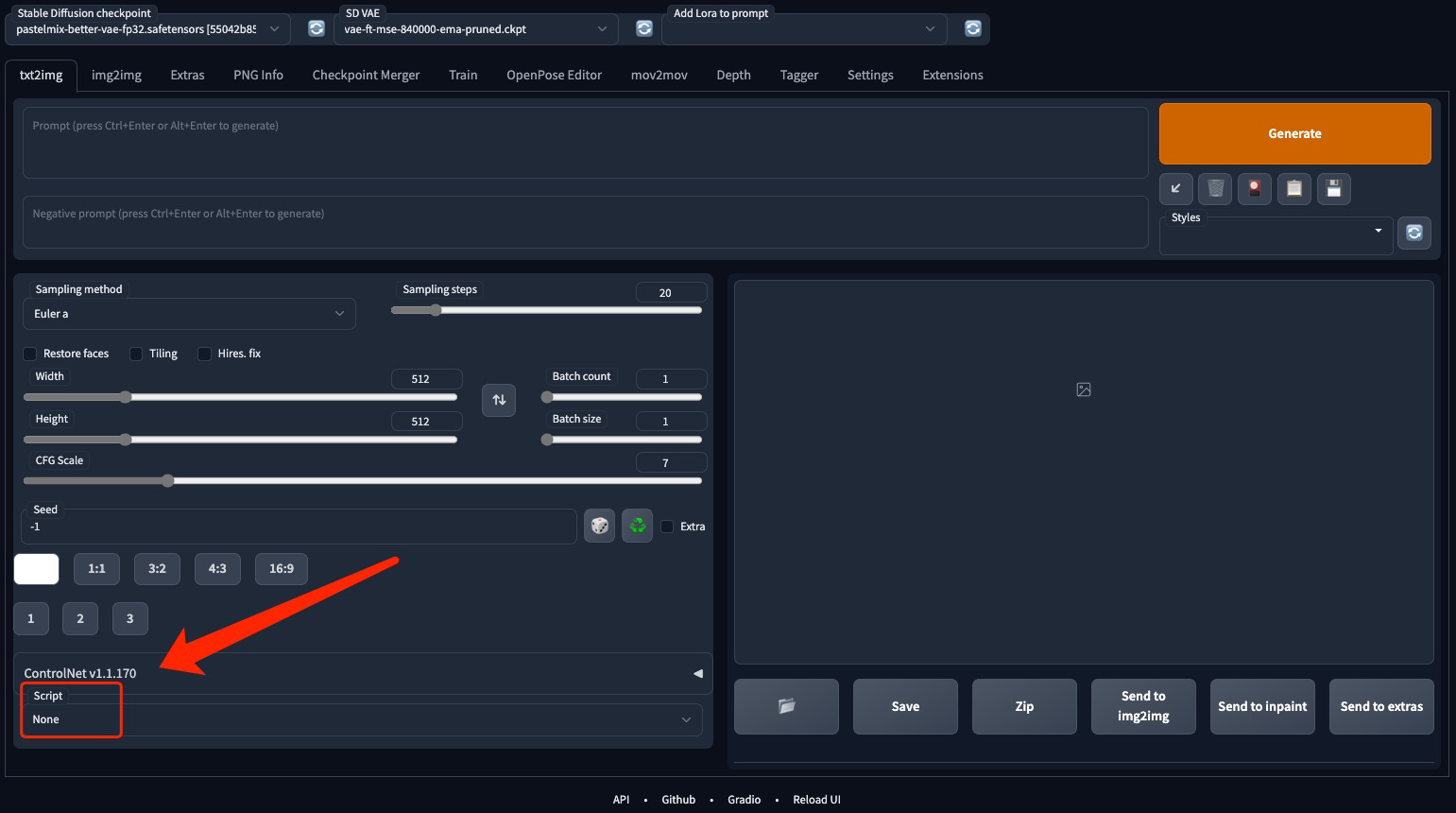Click the Seed input field
Screen dimensions: 1456x813
tap(299, 527)
